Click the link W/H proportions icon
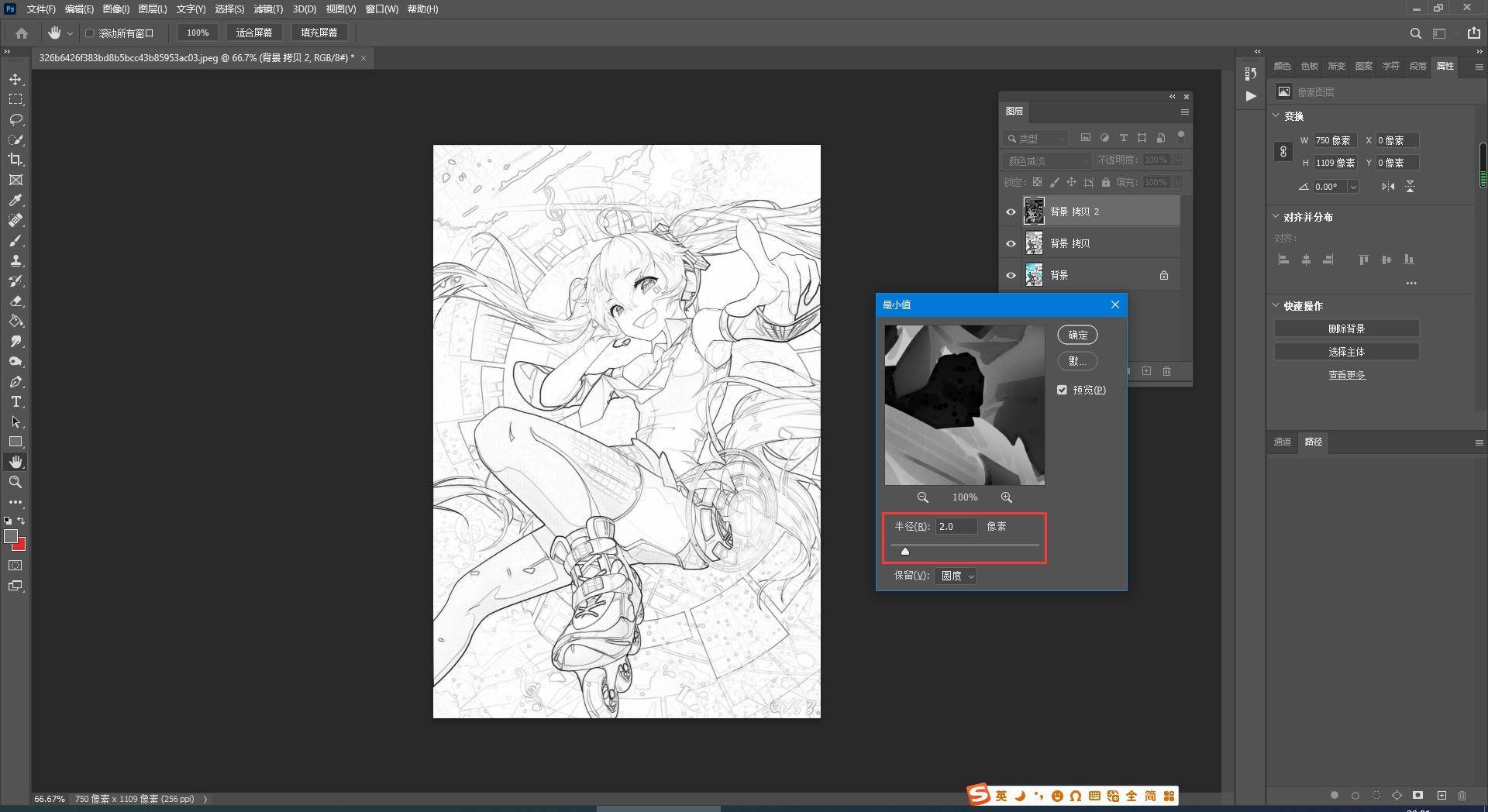This screenshot has width=1488, height=812. (1283, 151)
